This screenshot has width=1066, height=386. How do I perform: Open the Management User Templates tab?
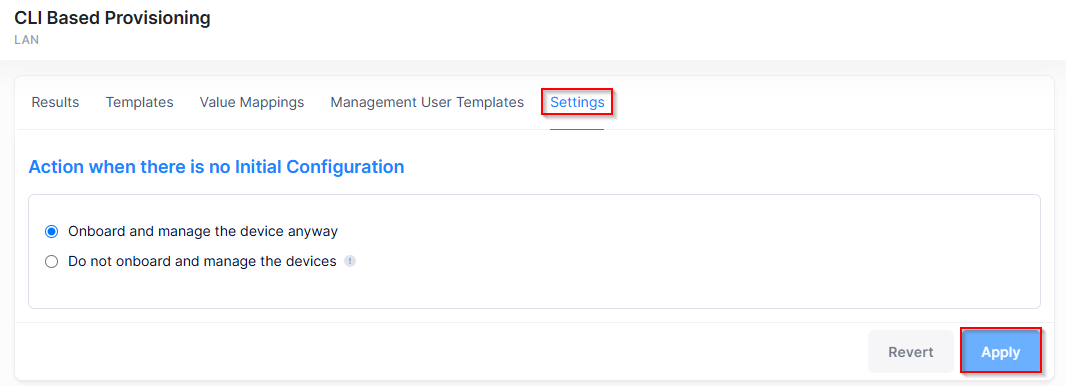427,102
